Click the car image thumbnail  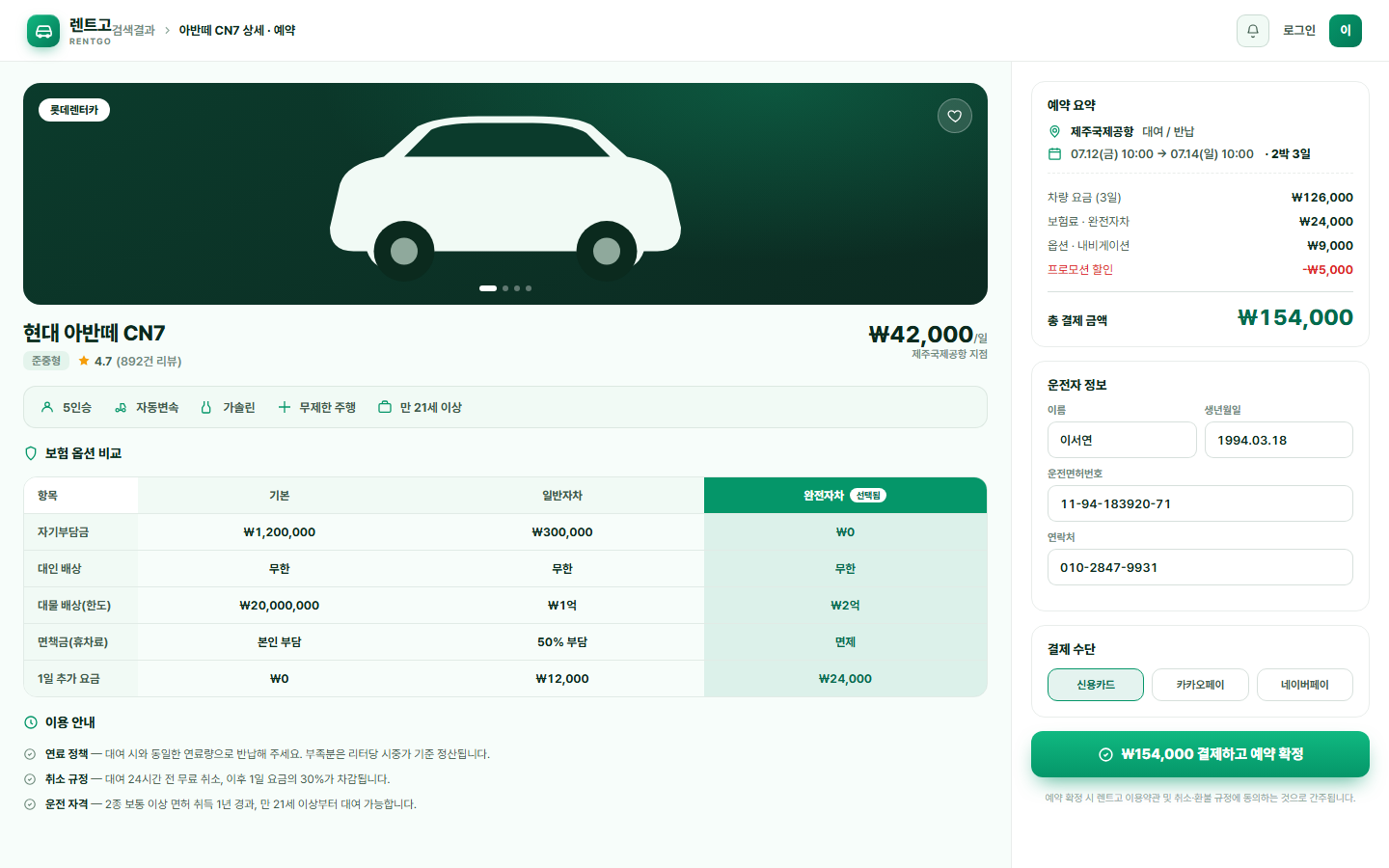505,194
